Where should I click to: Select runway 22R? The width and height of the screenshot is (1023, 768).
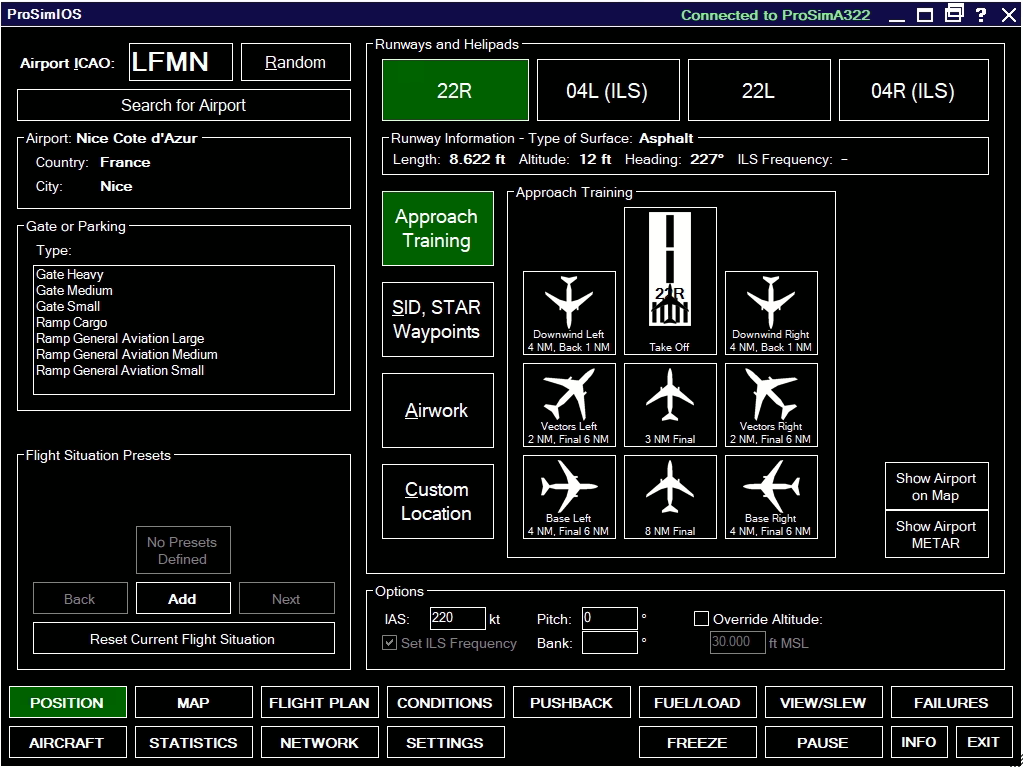(x=455, y=90)
